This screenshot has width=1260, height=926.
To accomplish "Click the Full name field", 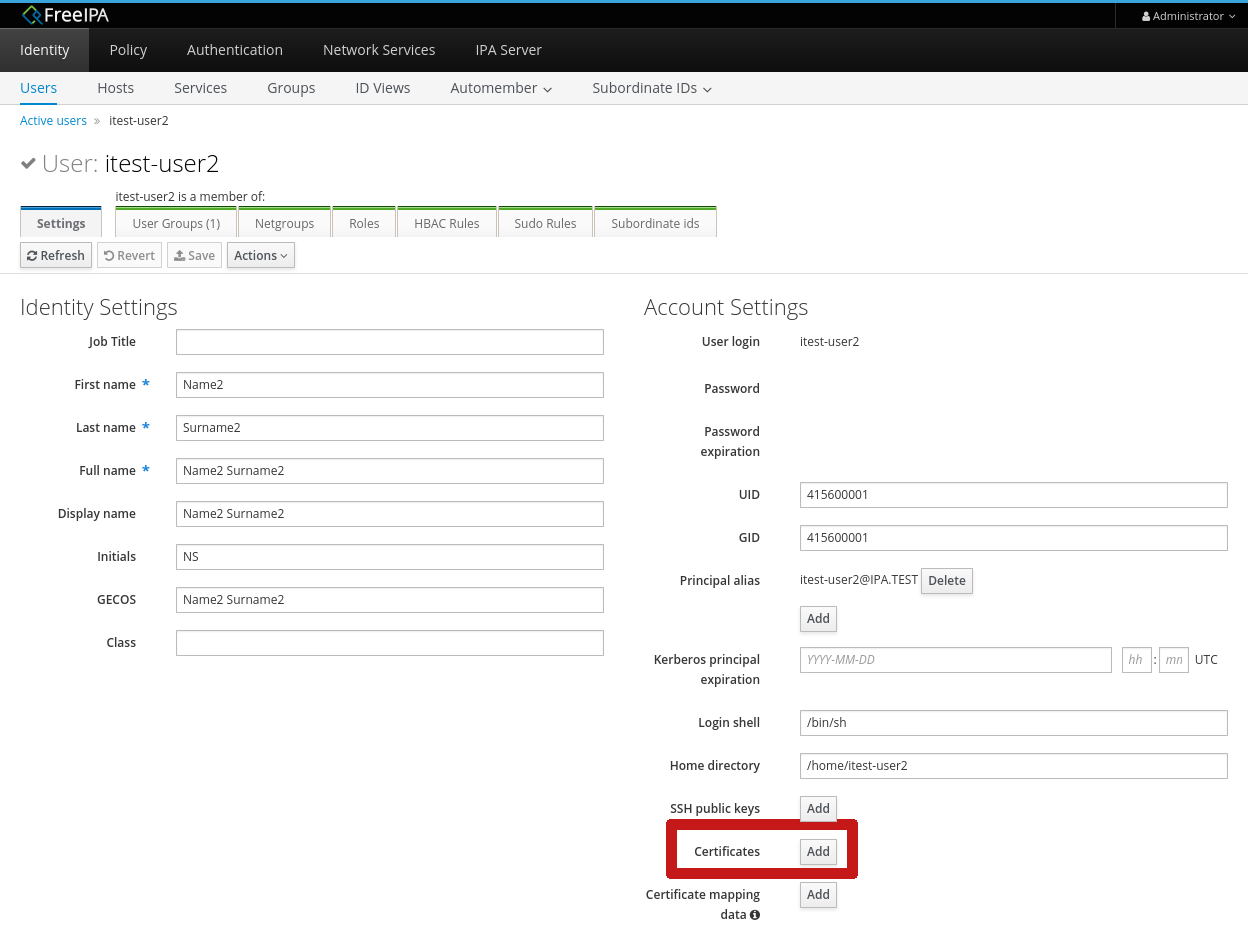I will [390, 471].
